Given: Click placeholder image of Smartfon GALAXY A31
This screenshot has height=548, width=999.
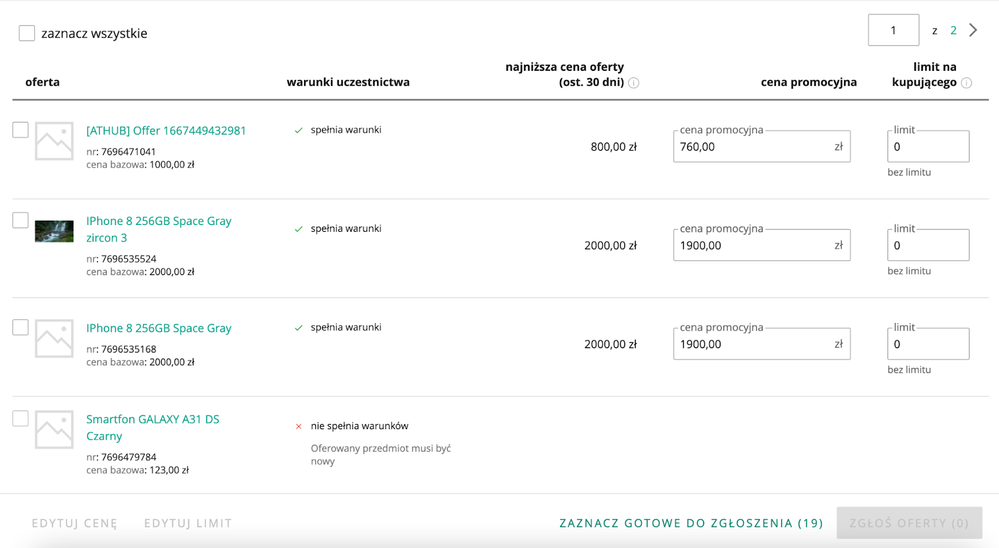Looking at the screenshot, I should (x=54, y=429).
